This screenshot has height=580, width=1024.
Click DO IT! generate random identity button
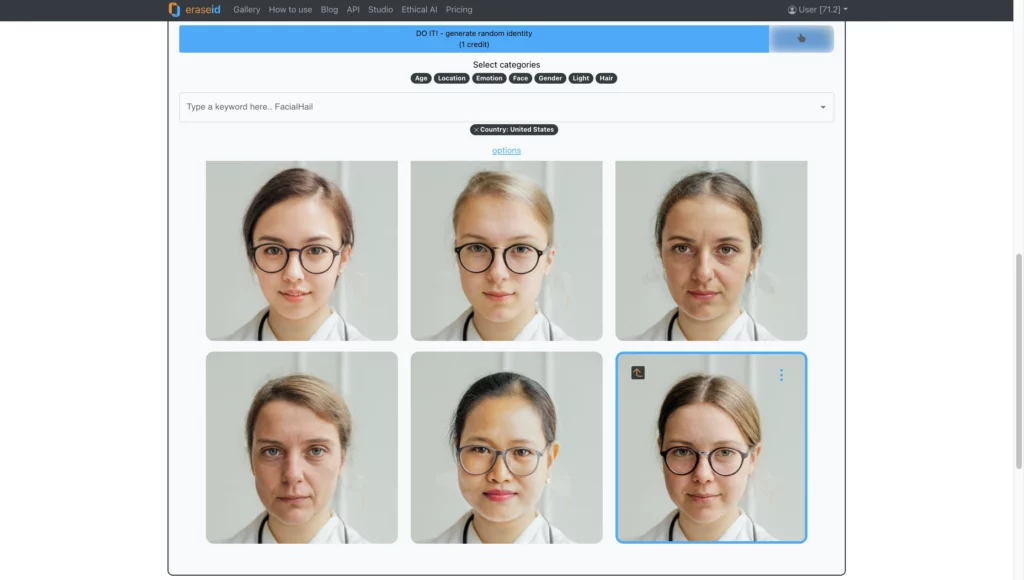click(474, 39)
